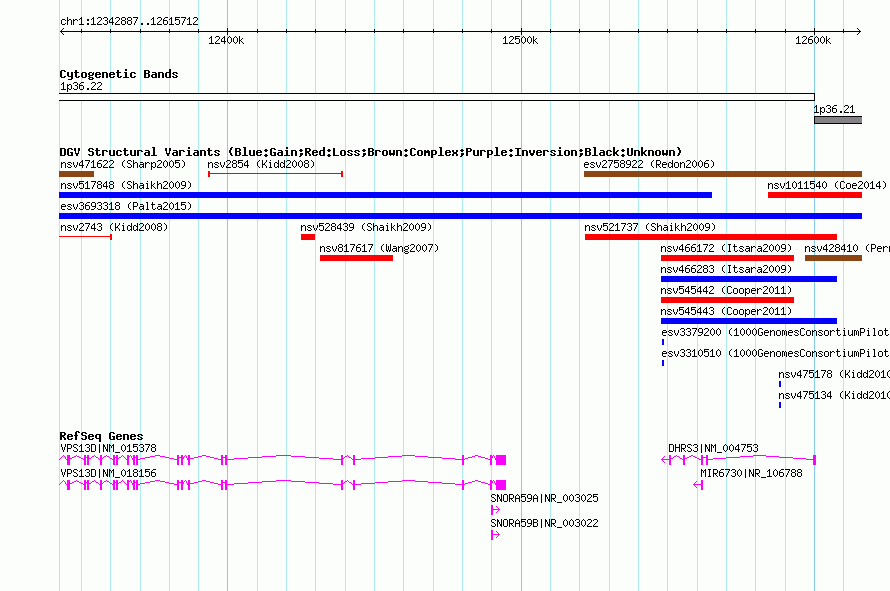Viewport: 890px width, 591px height.
Task: Click the nsv545442 (Cooper2011) label text
Action: click(x=726, y=290)
